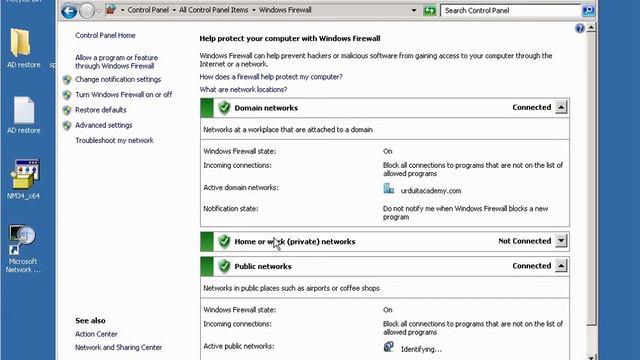The image size is (640, 360).
Task: Click shield icon beside Advanced settings
Action: (x=67, y=125)
